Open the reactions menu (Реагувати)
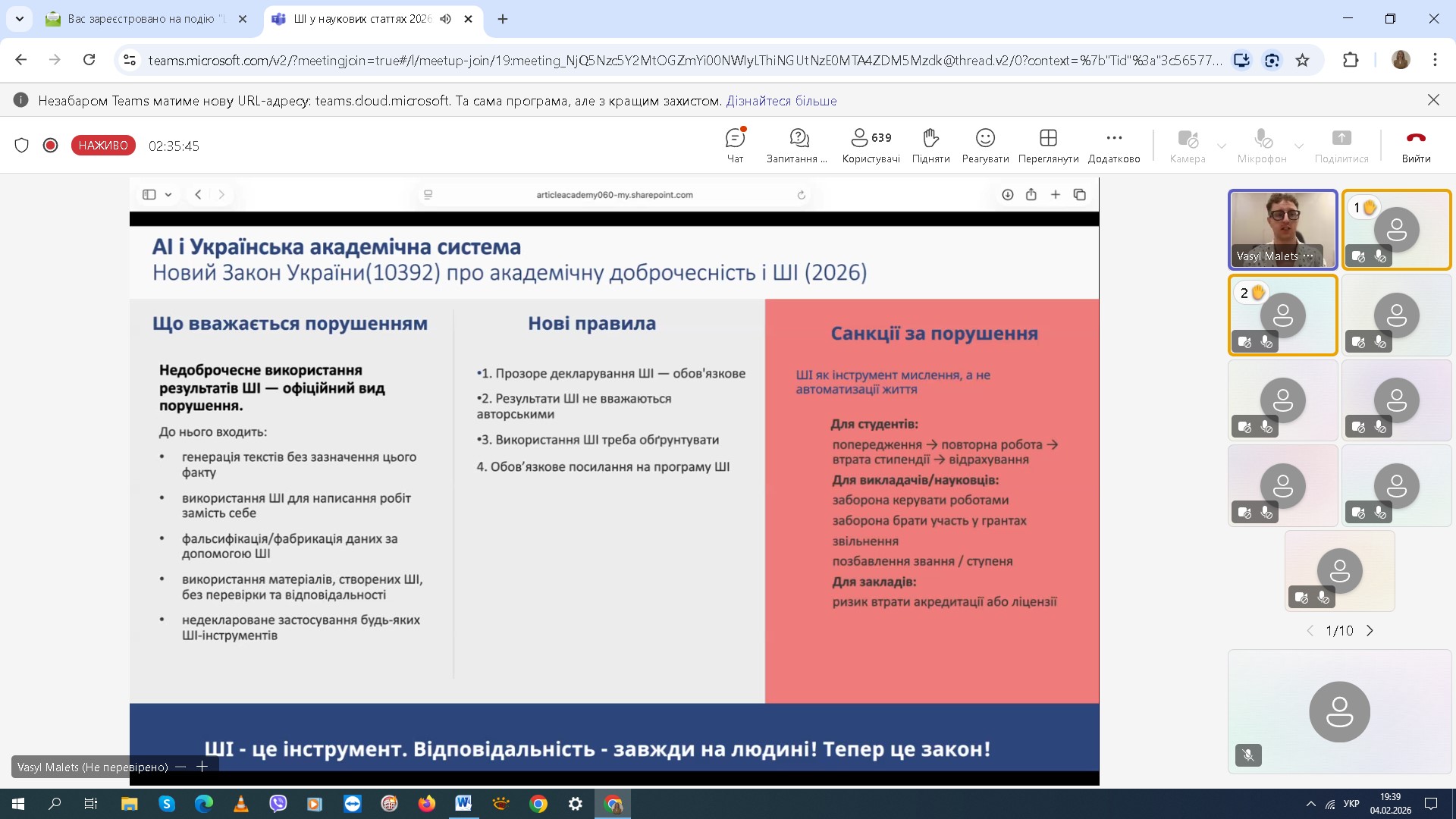Screen dimensions: 1456x819 pyautogui.click(x=984, y=145)
